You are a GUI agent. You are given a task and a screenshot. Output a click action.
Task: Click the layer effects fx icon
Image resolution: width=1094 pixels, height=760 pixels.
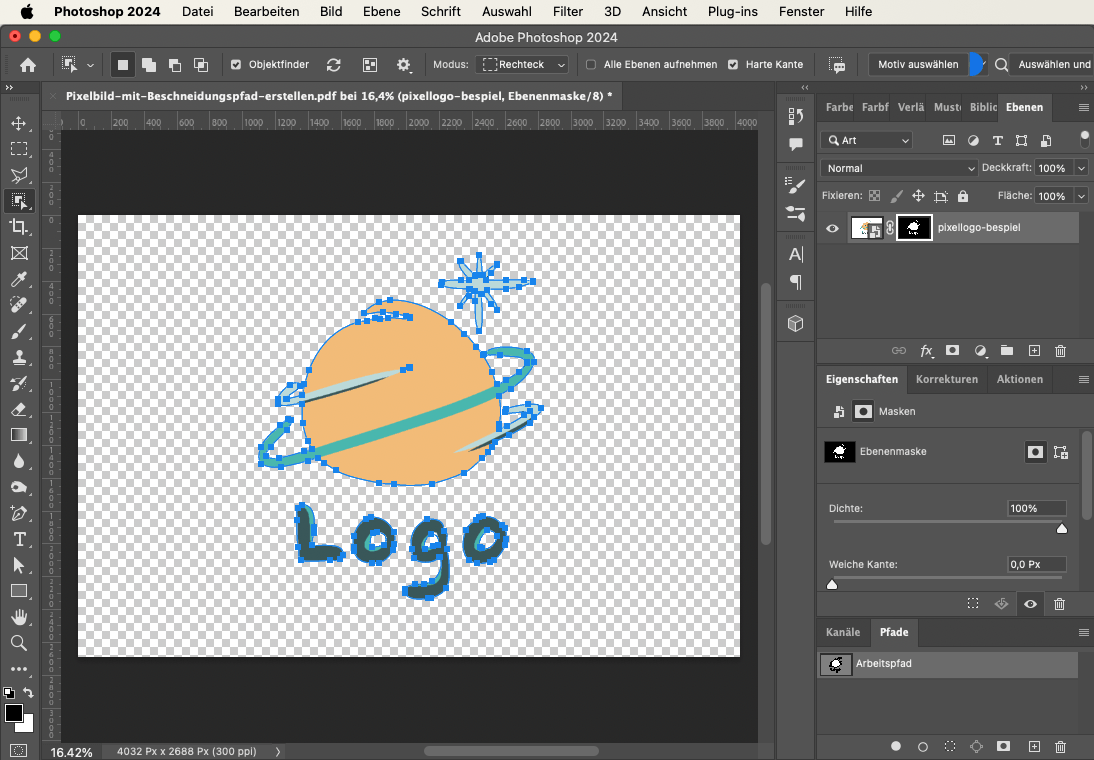coord(926,351)
